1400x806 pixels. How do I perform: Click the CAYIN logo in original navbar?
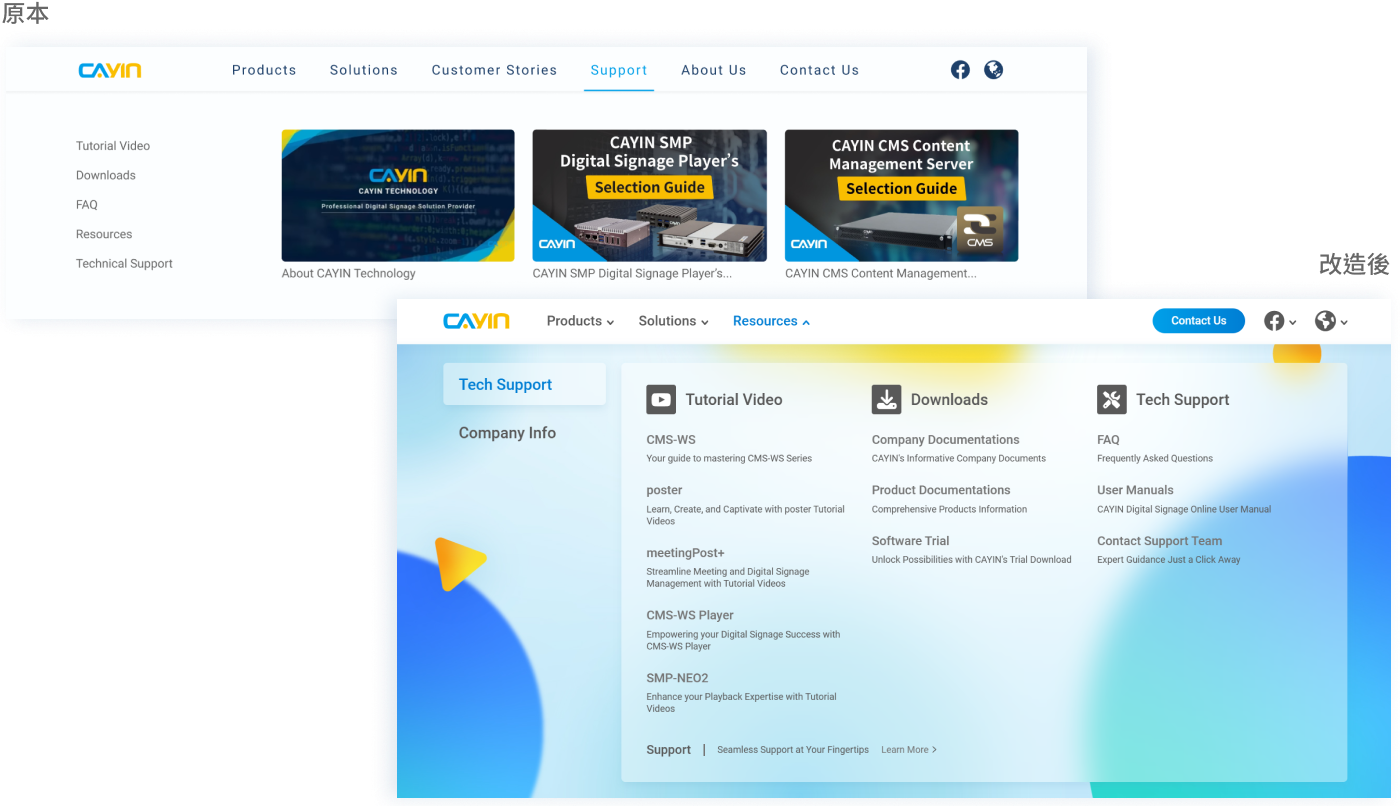[110, 70]
